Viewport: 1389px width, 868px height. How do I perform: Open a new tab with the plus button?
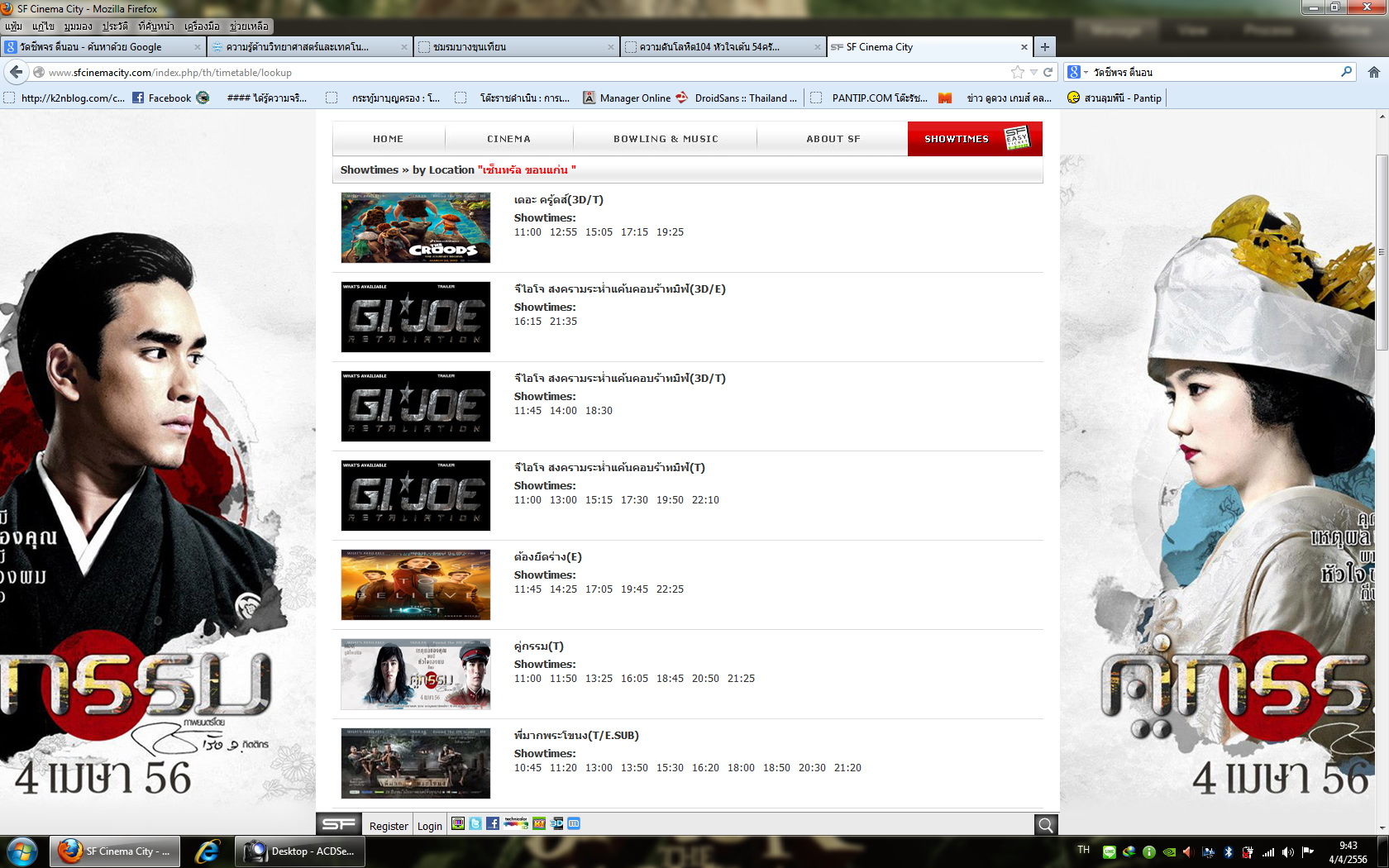coord(1045,47)
